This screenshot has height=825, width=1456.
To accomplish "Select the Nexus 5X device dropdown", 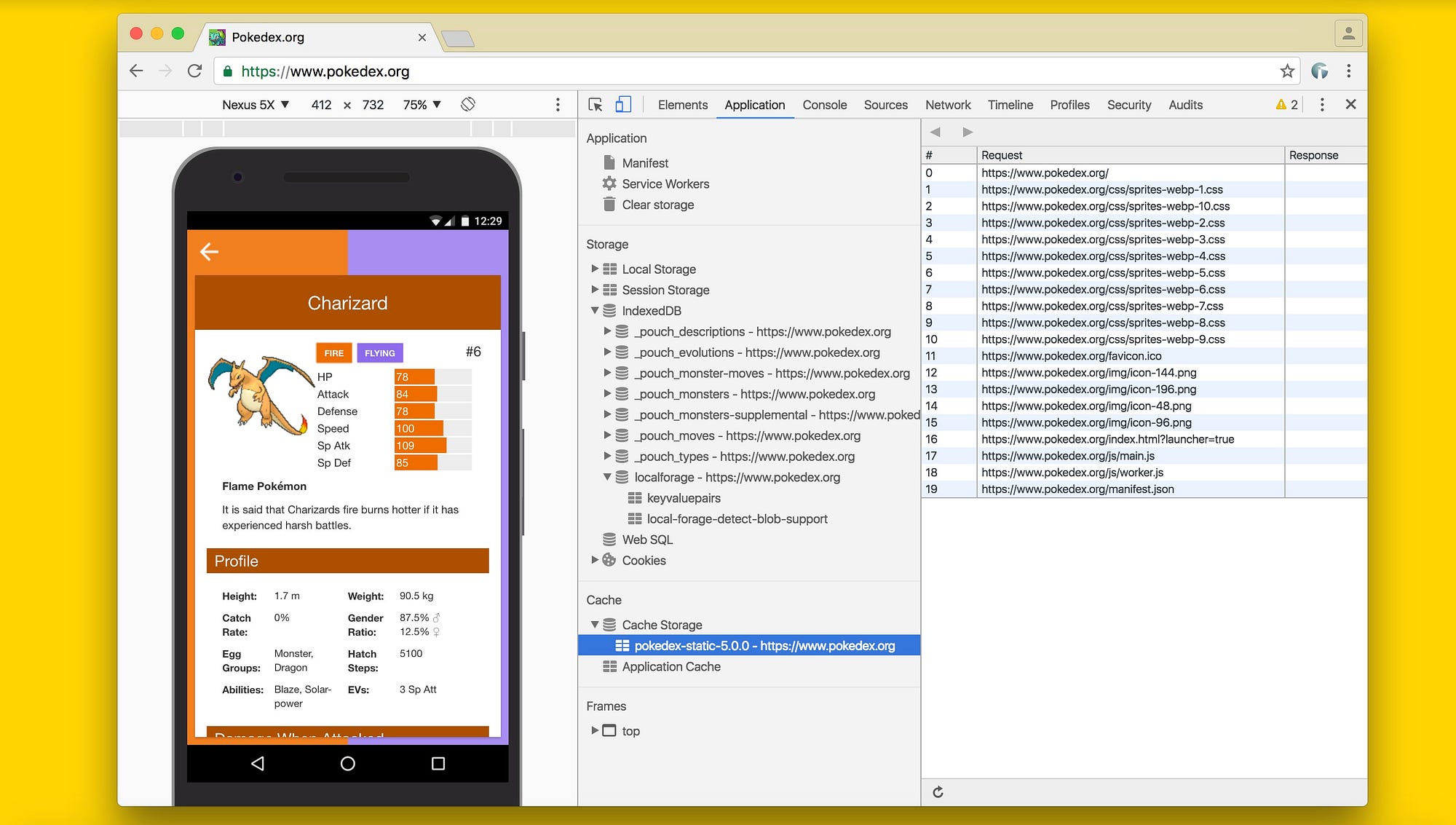I will point(252,104).
